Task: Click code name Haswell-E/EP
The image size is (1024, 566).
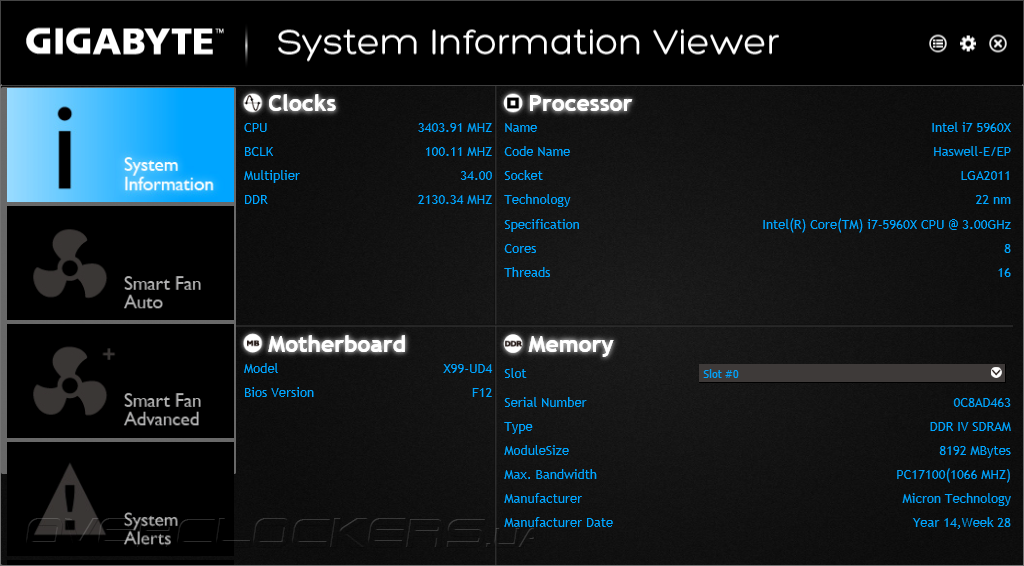Action: coord(972,151)
